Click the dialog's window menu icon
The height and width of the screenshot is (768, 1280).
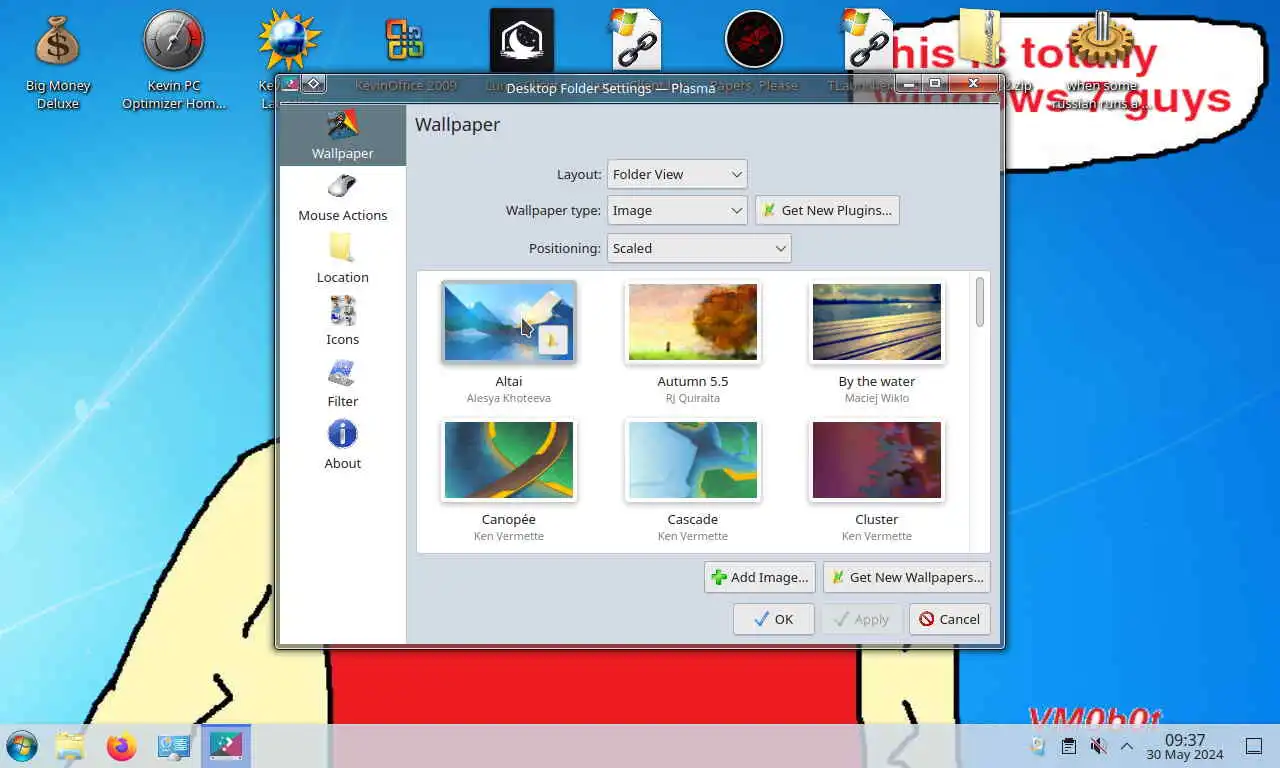click(x=290, y=84)
